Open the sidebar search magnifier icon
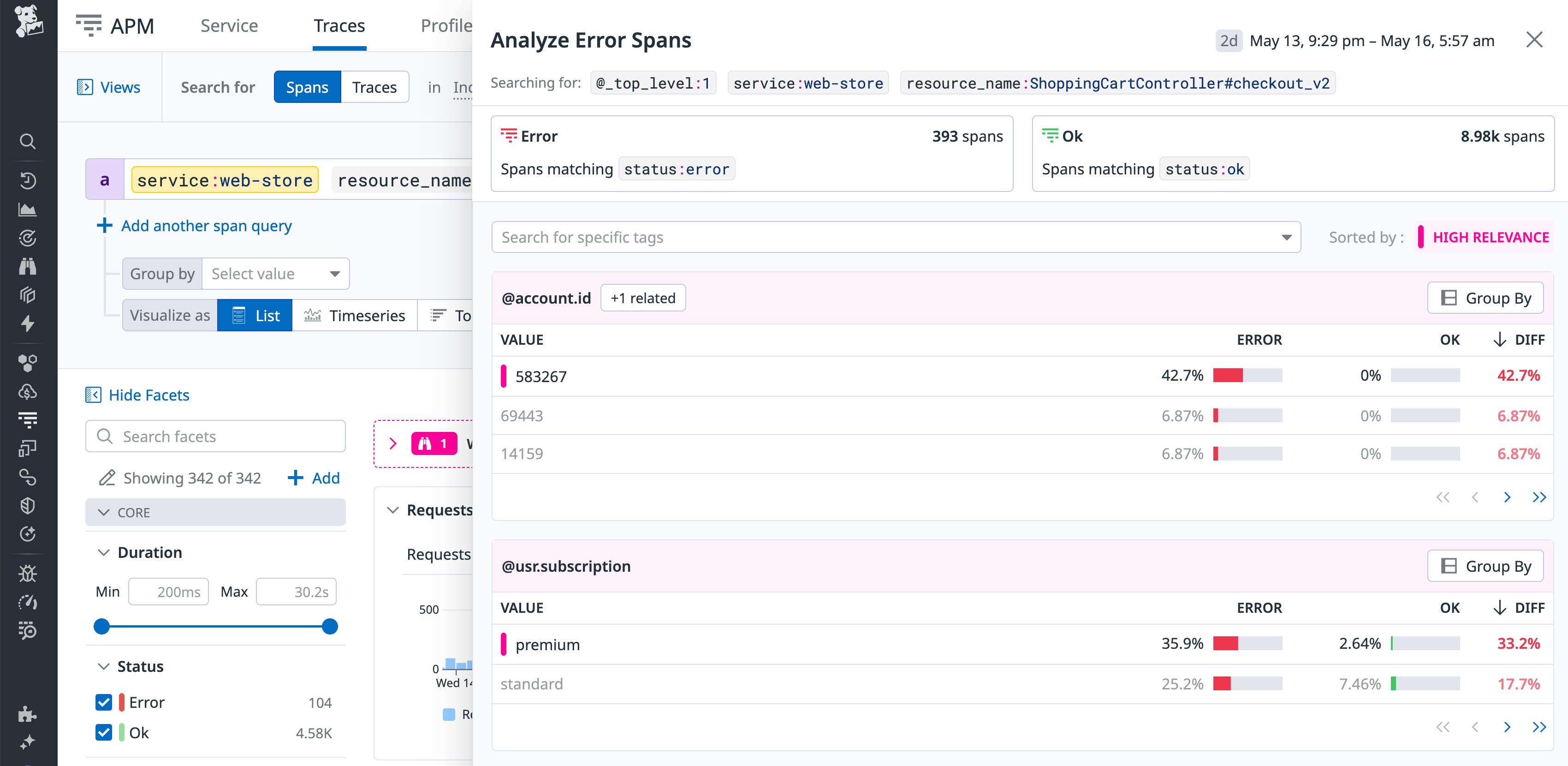 (28, 141)
